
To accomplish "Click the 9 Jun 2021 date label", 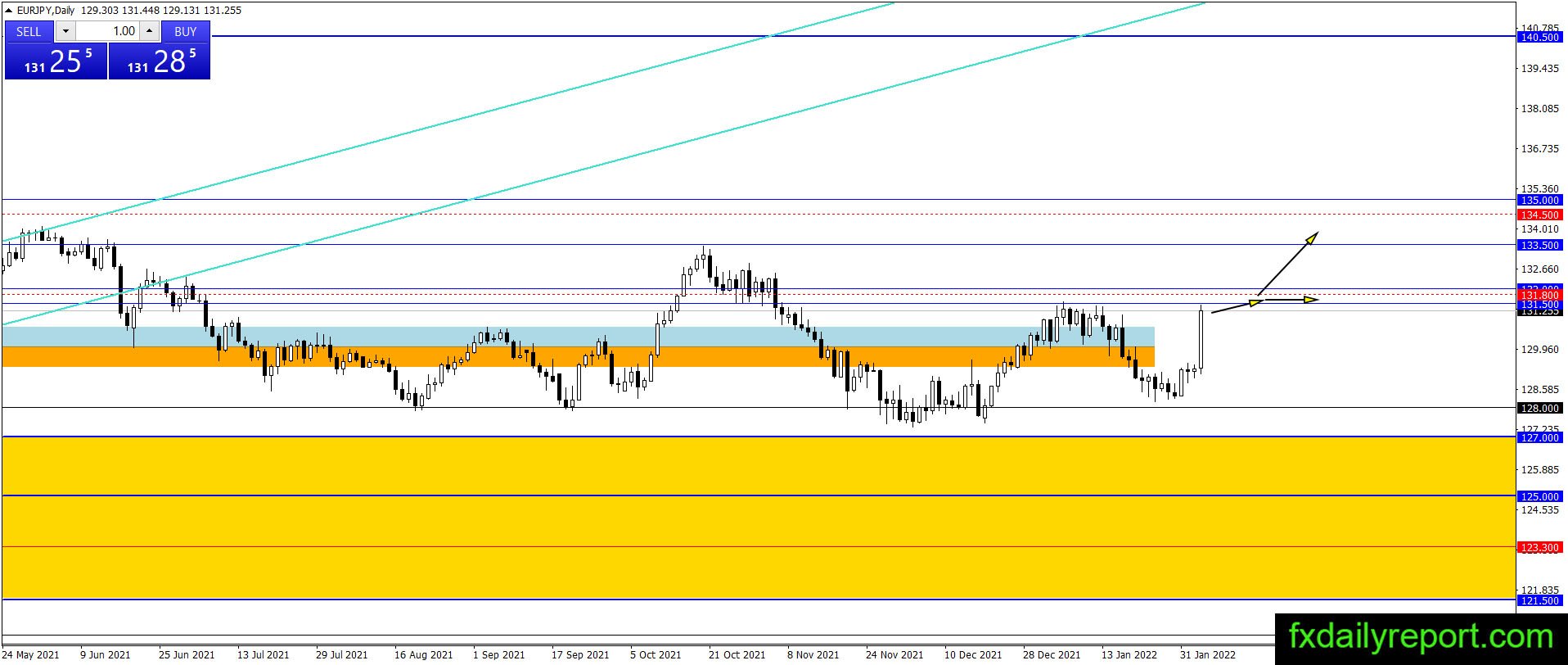I will pos(106,655).
